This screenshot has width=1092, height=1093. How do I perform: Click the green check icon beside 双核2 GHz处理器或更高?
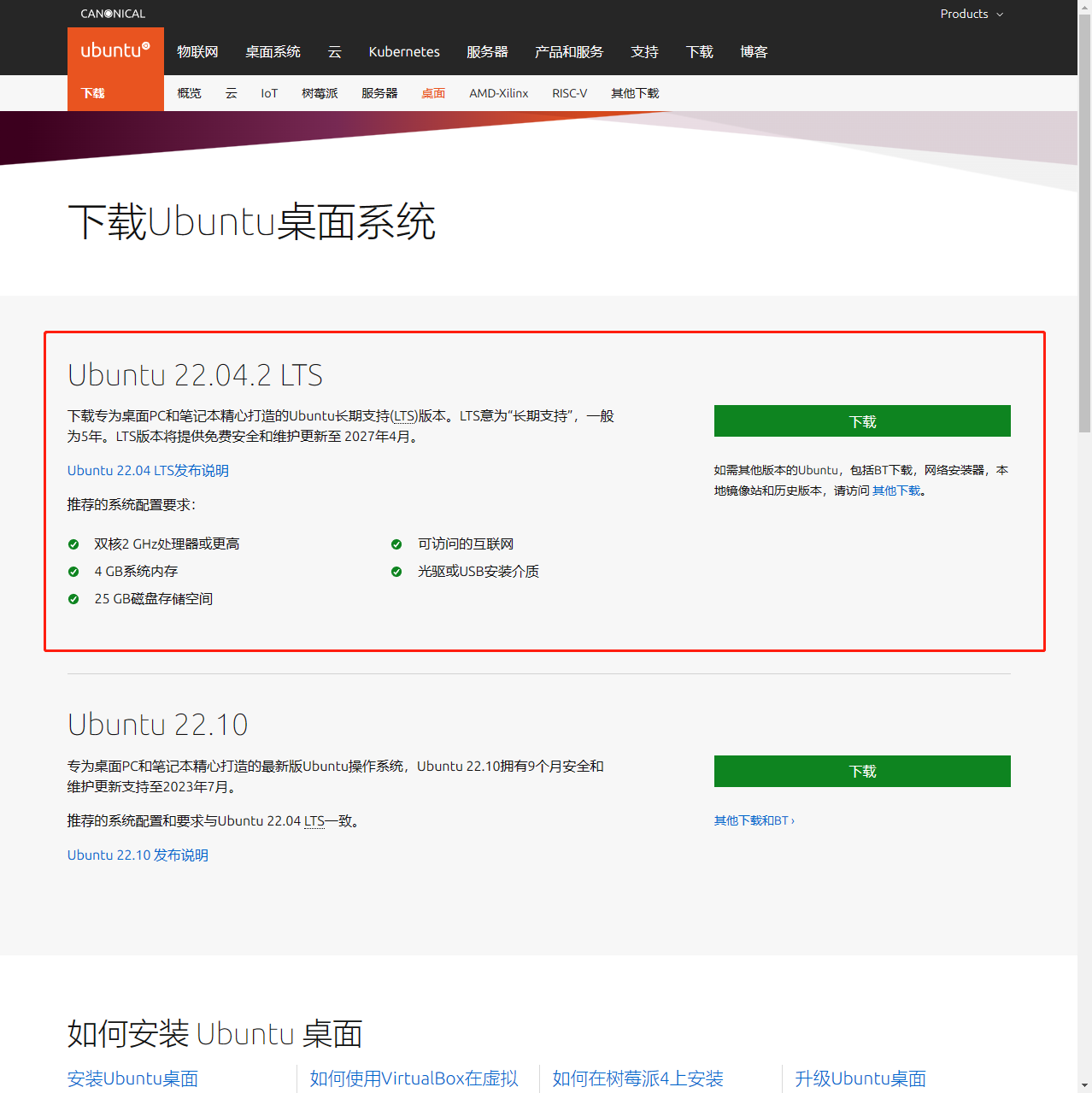73,544
